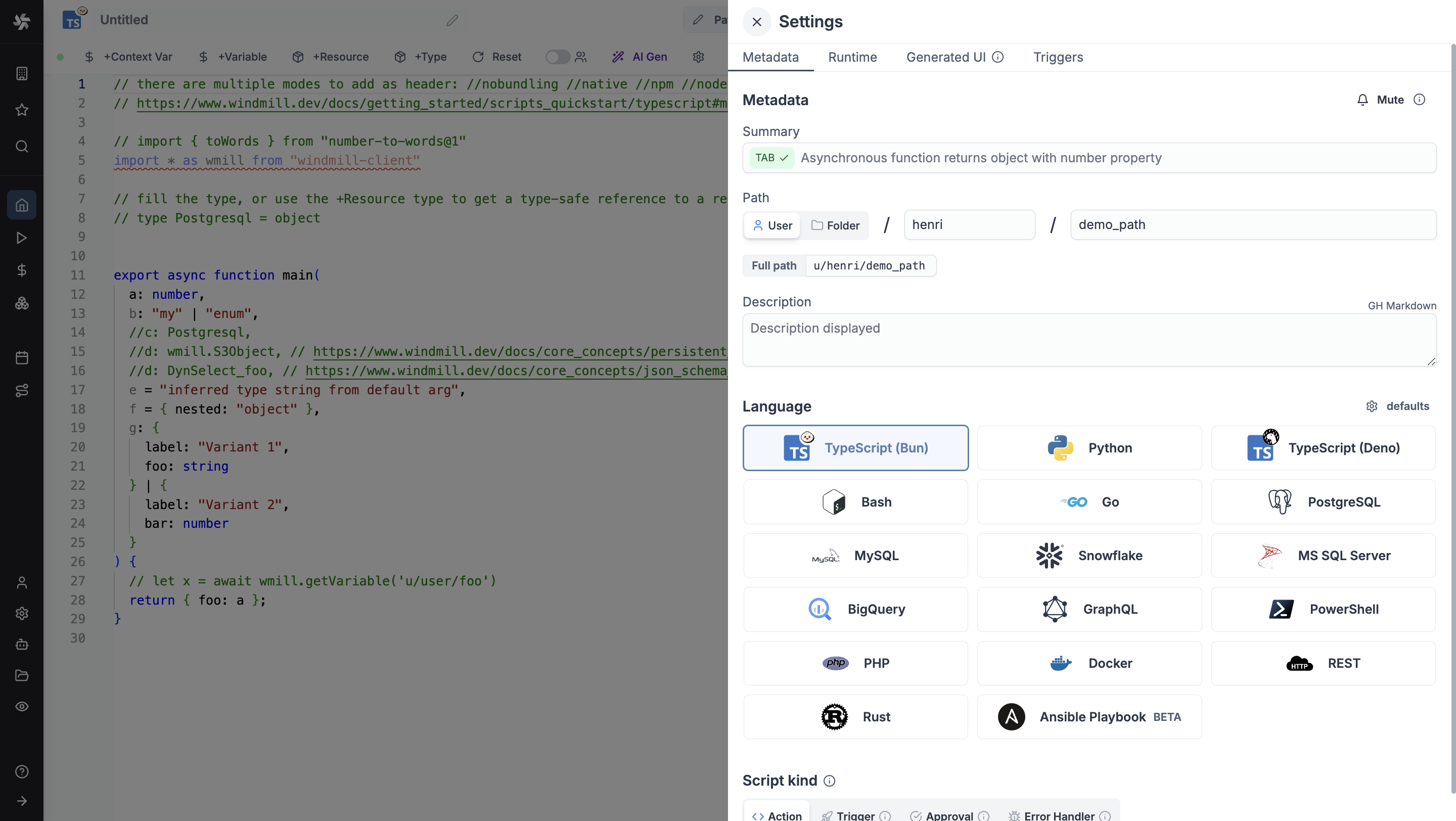Select Python language option

(1090, 448)
